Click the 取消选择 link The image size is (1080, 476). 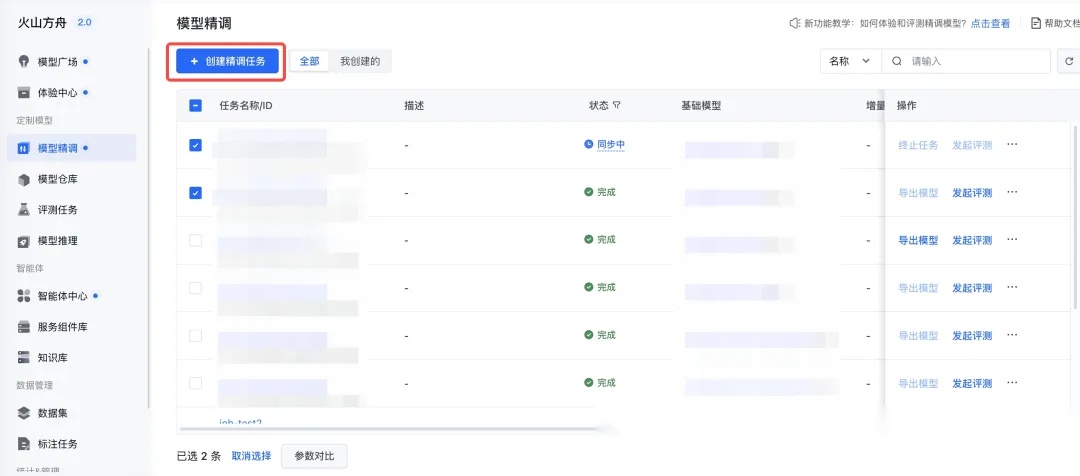251,456
